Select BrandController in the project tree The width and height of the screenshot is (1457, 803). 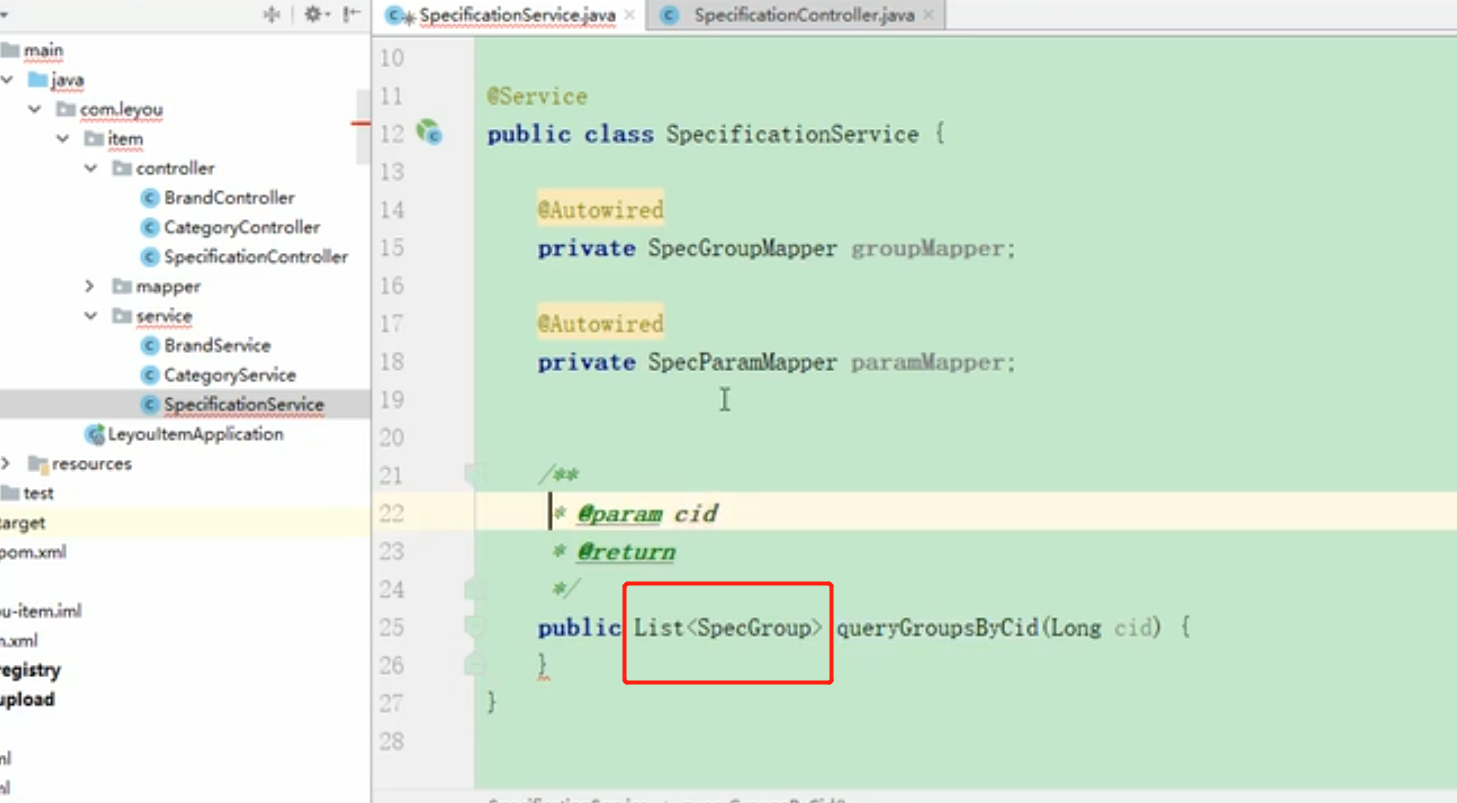229,198
